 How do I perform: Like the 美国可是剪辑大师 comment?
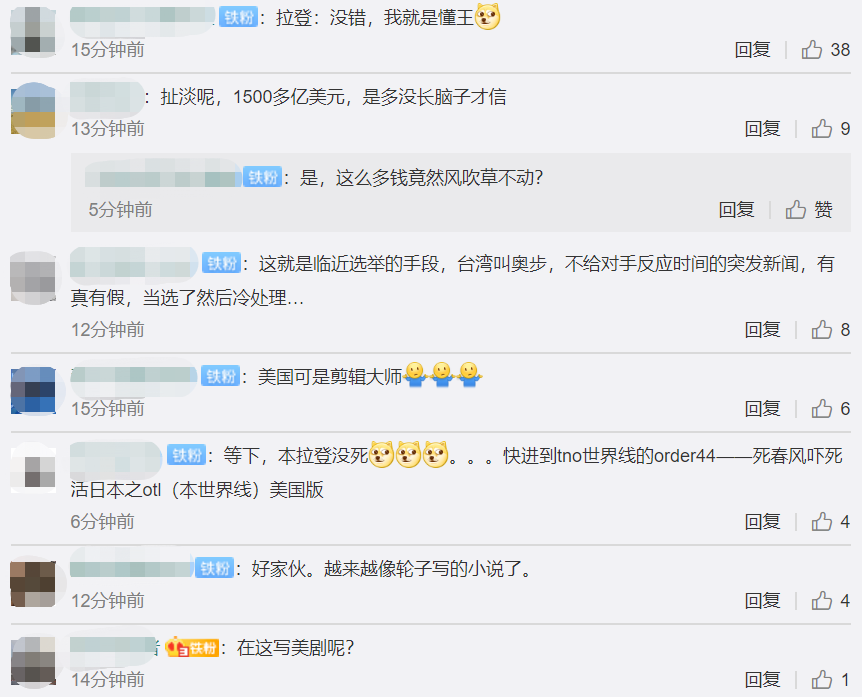[821, 408]
